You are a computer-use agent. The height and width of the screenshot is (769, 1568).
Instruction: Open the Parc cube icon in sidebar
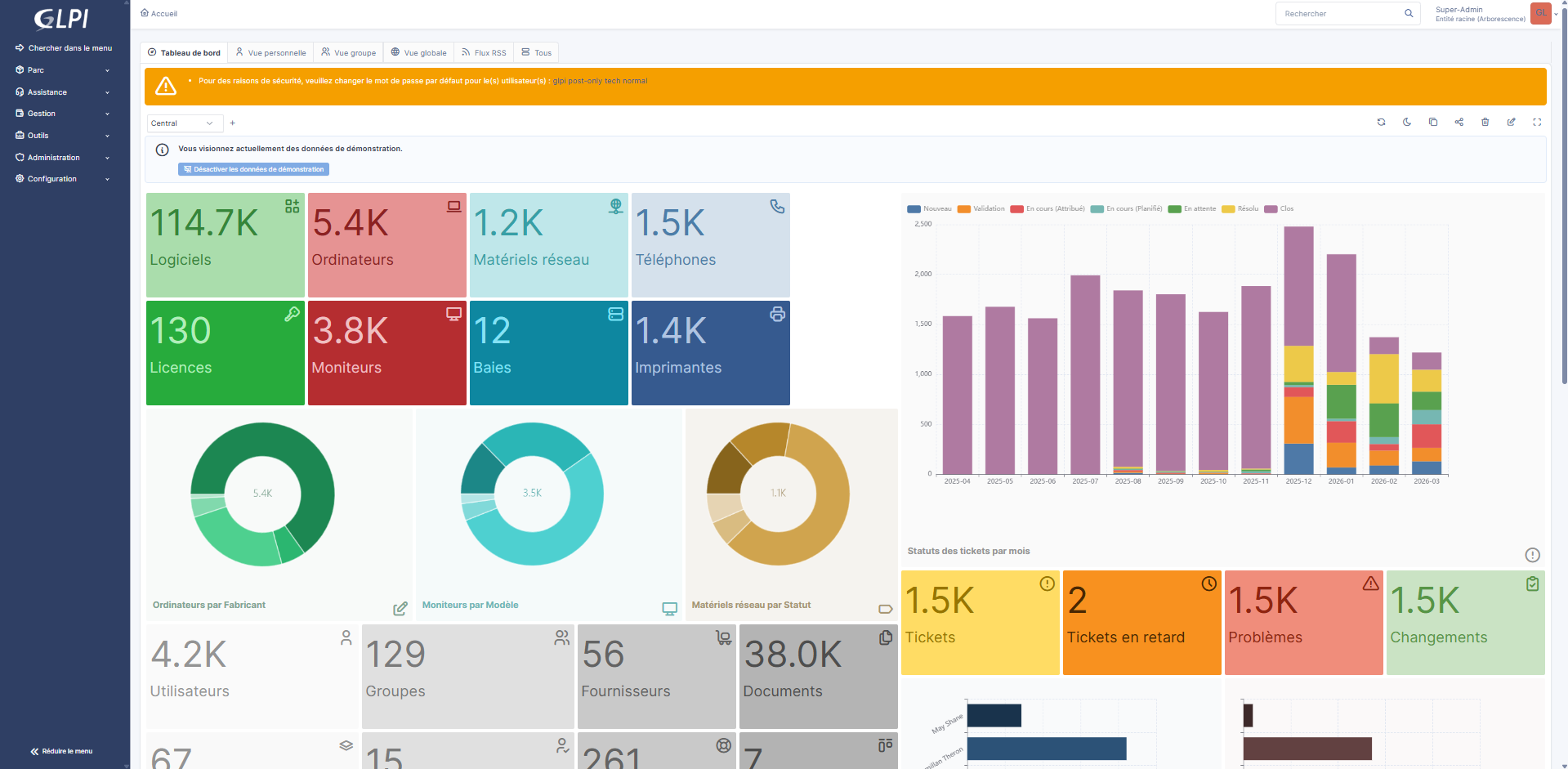pyautogui.click(x=19, y=69)
